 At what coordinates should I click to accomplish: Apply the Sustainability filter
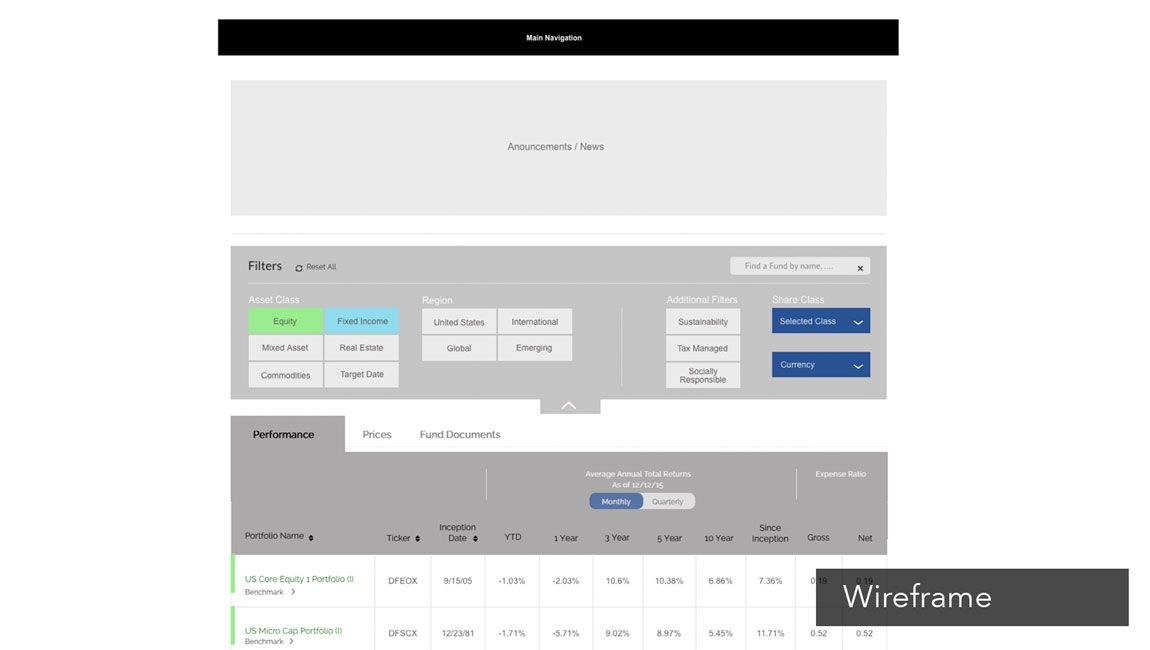click(703, 322)
